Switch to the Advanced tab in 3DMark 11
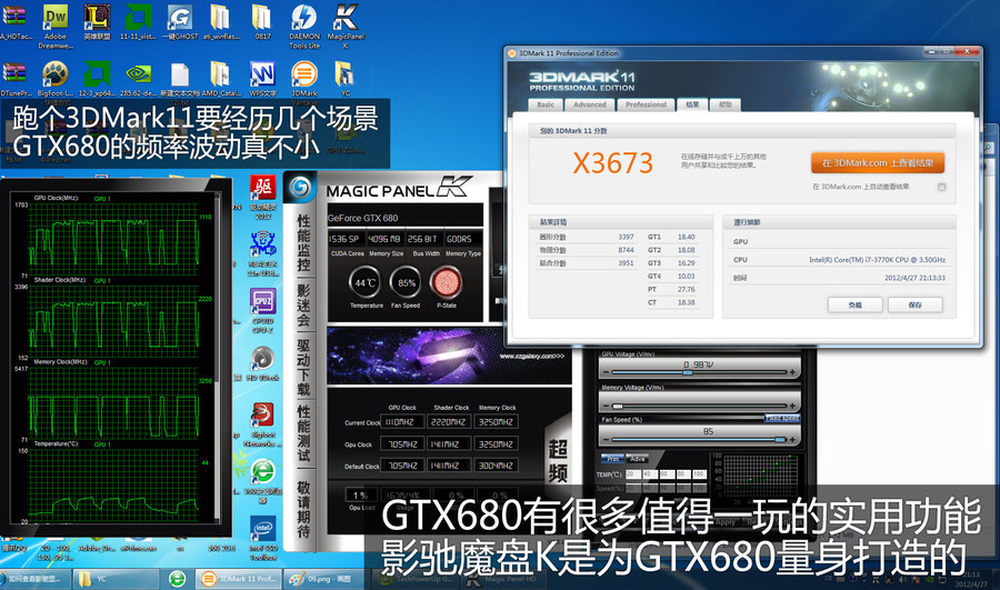The width and height of the screenshot is (1000, 590). pos(589,105)
